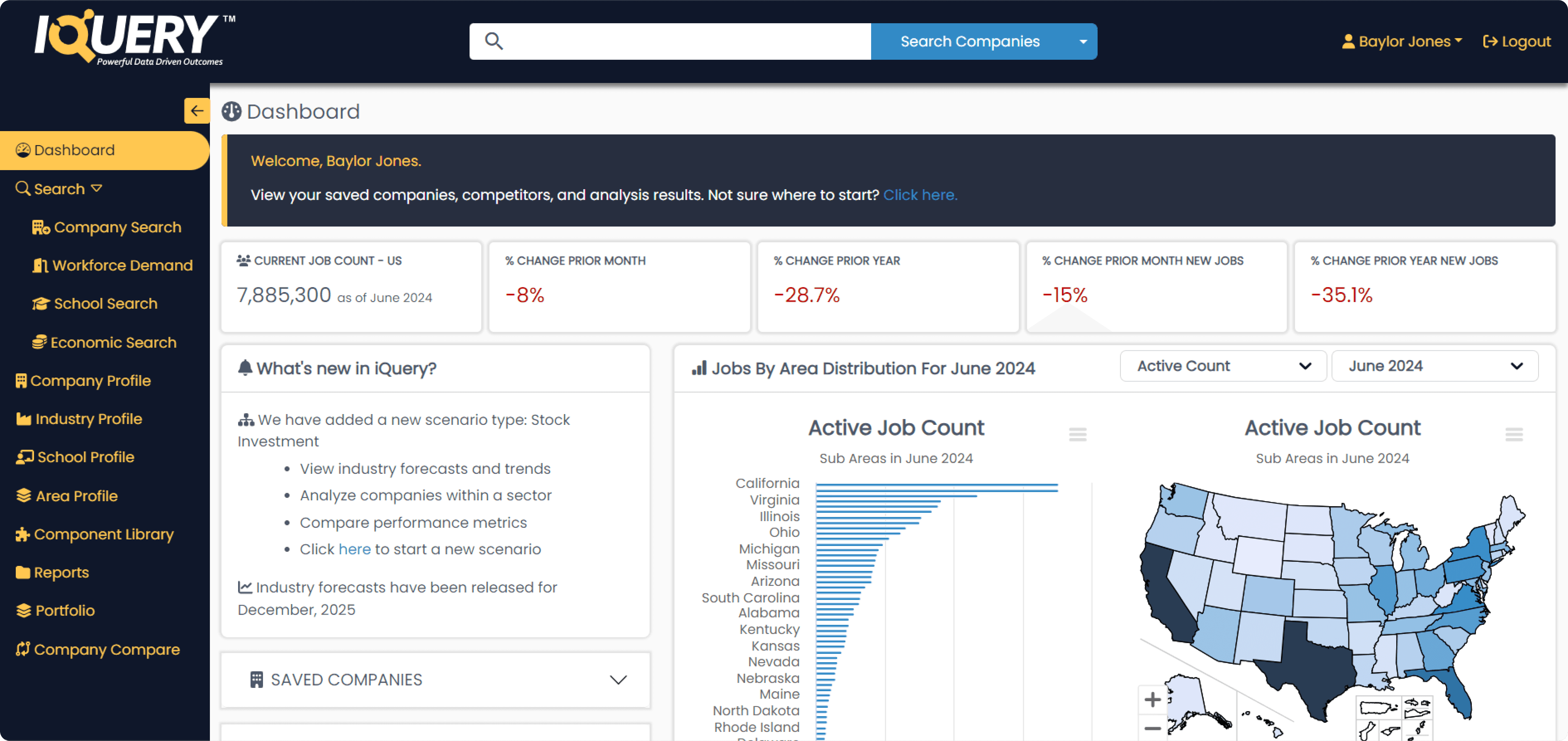Click the Baylor Jones user icon
Screen dimensions: 1568x741
pyautogui.click(x=1348, y=41)
